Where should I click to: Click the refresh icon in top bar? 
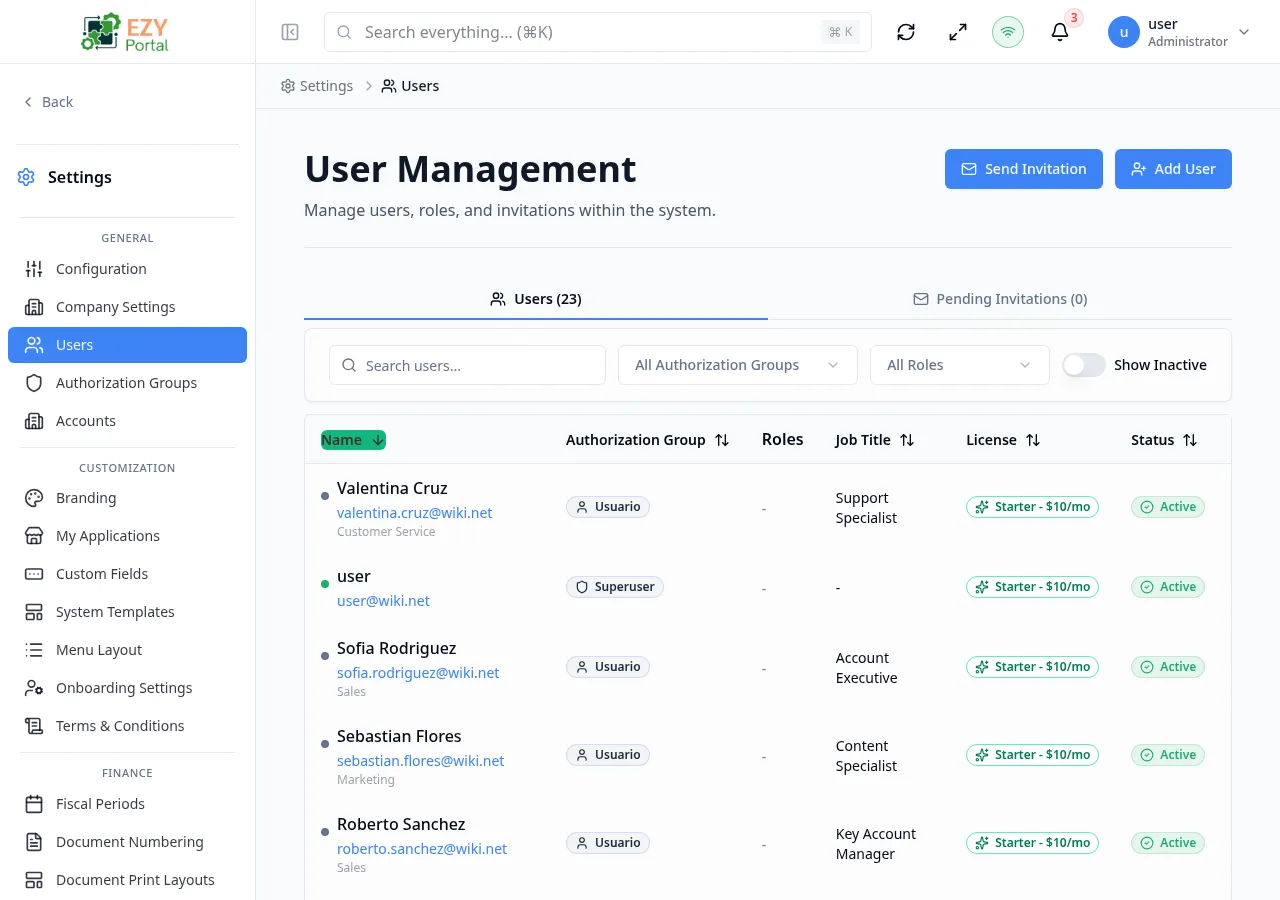click(906, 32)
